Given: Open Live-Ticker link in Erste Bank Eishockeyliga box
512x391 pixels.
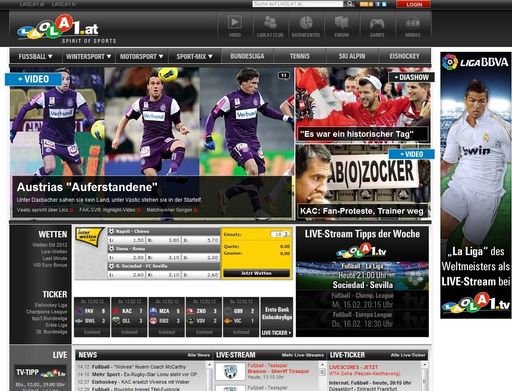Looking at the screenshot, I should (276, 333).
